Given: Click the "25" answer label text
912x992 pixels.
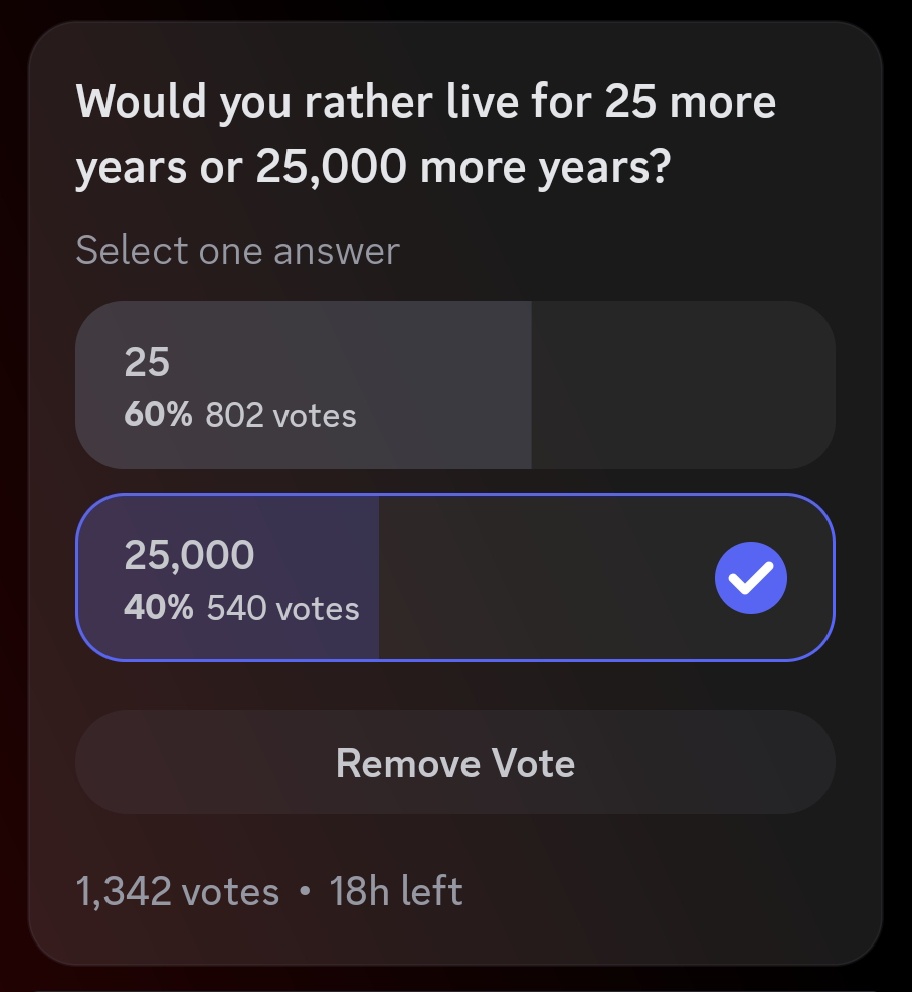Looking at the screenshot, I should pyautogui.click(x=147, y=362).
